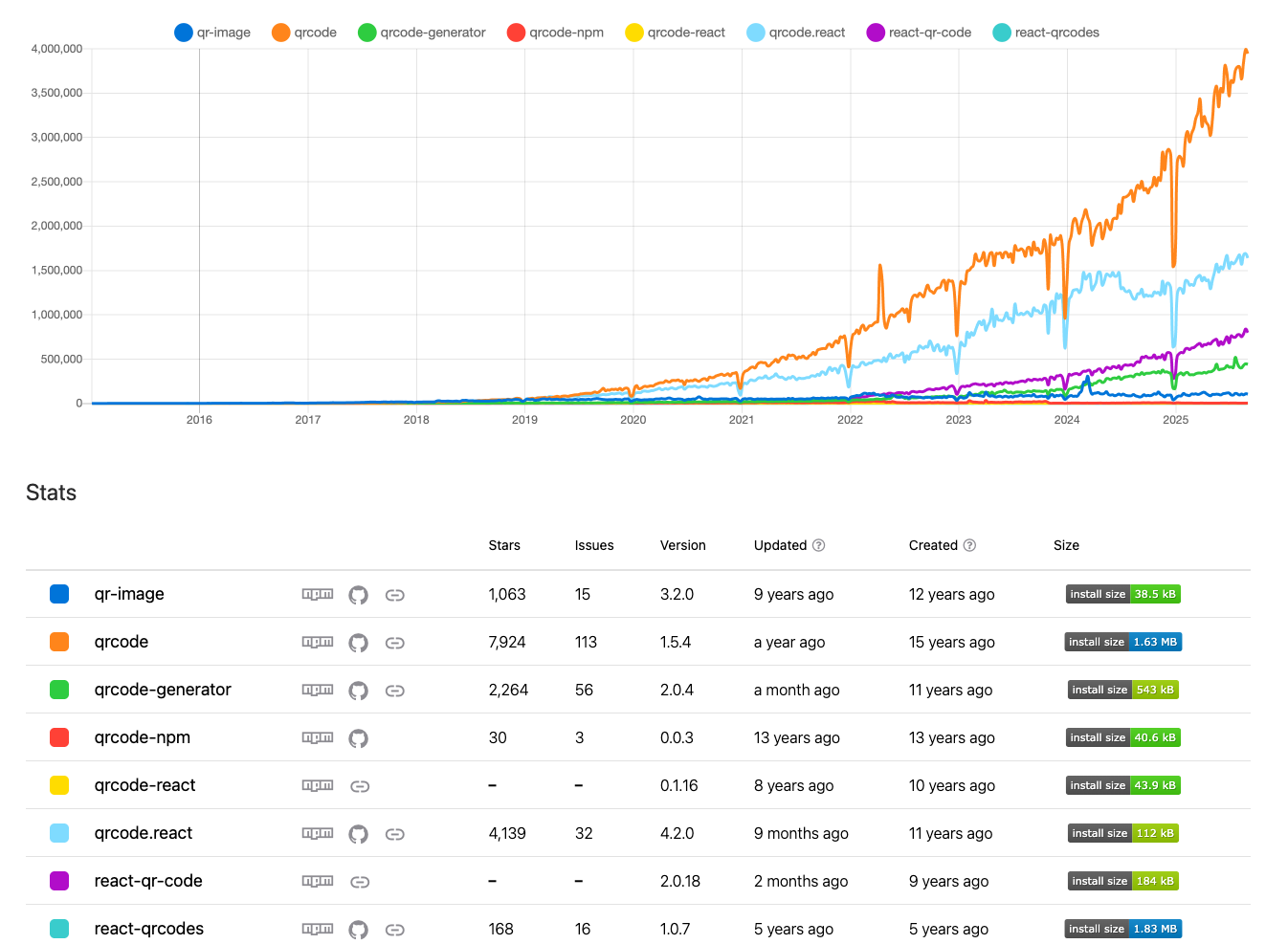
Task: Toggle qrcode-generator series in chart legend
Action: pos(422,33)
